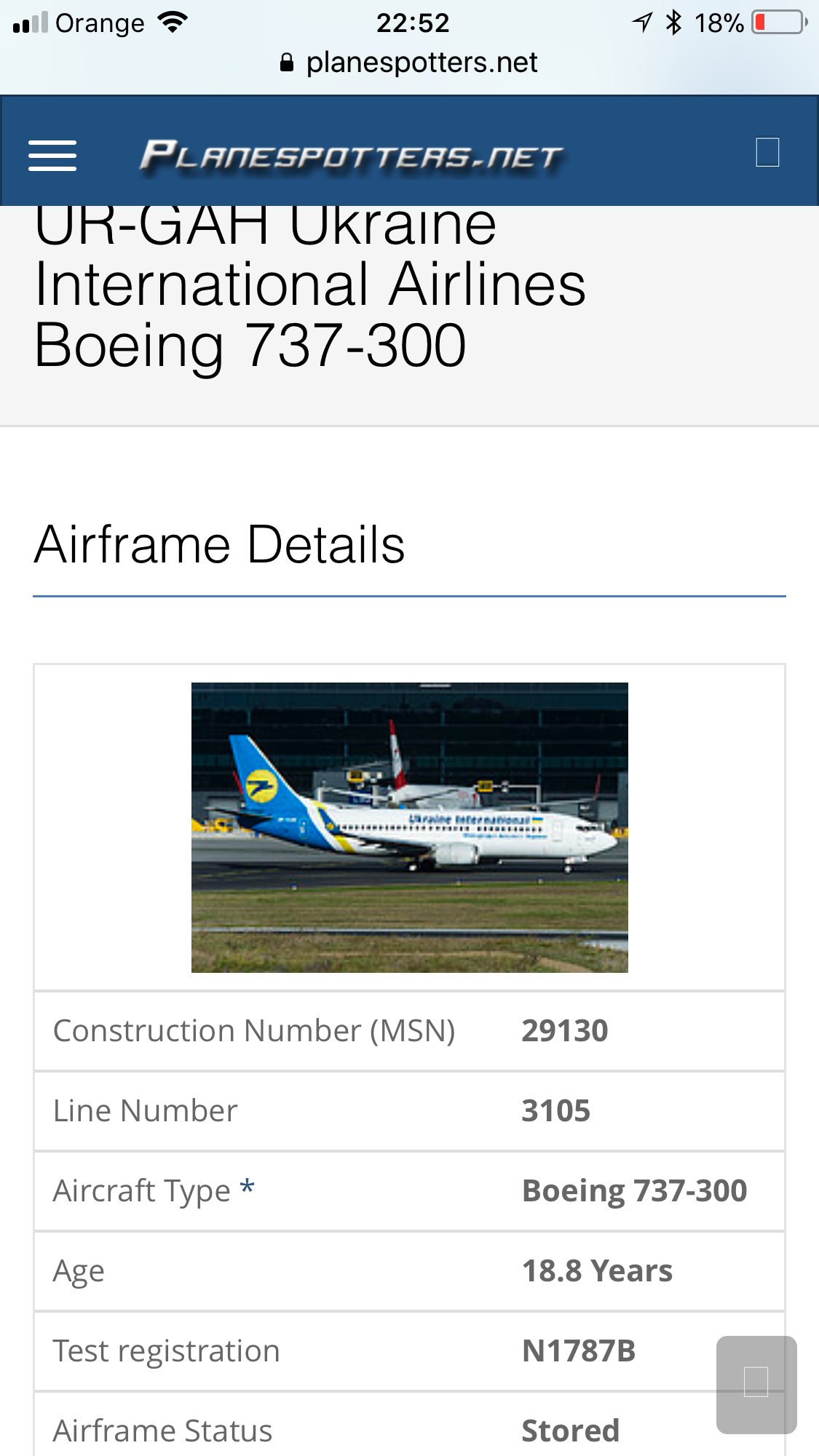
Task: Tap the Wi-Fi status icon
Action: point(173,23)
